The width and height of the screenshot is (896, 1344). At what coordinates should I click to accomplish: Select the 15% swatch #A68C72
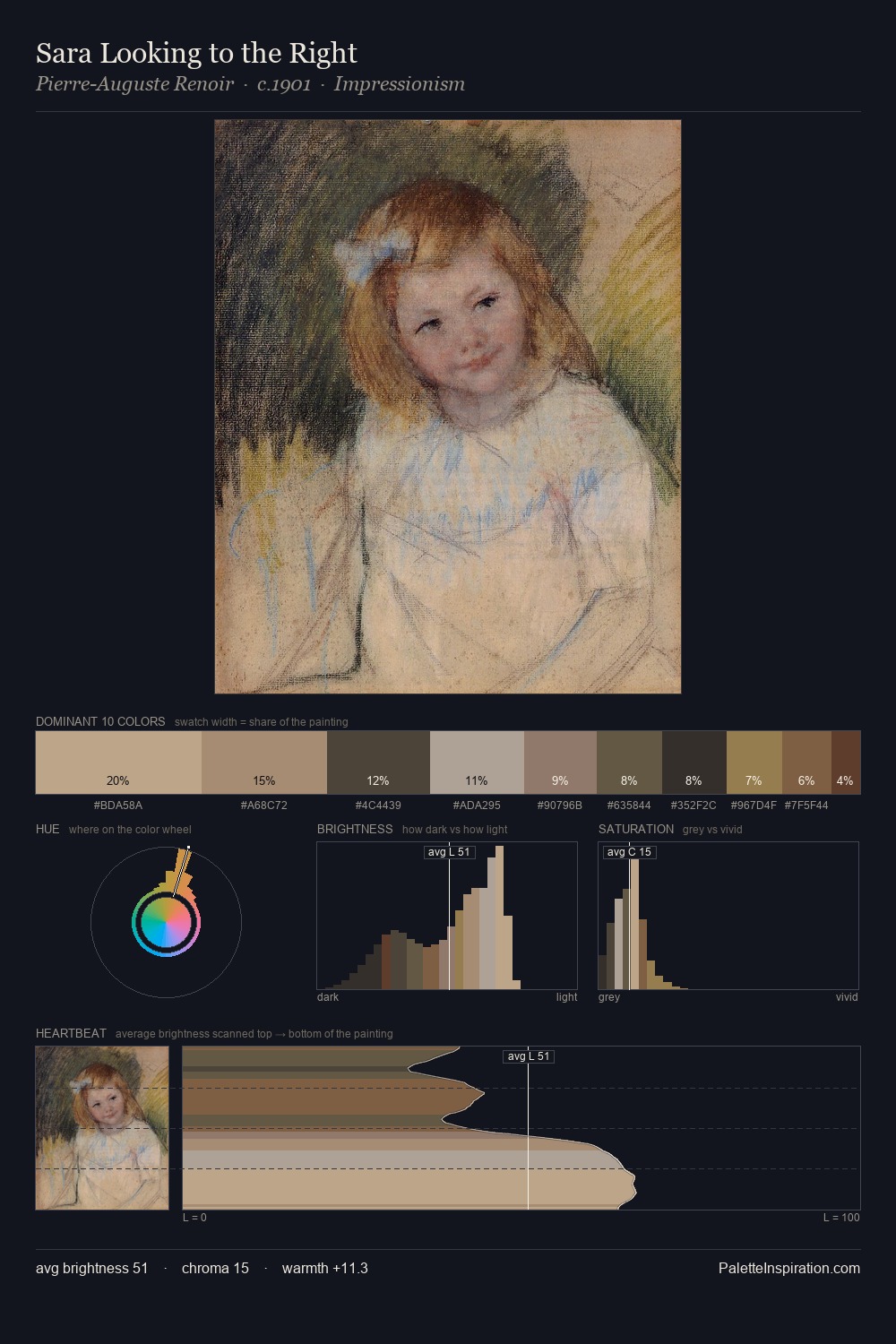pos(264,762)
